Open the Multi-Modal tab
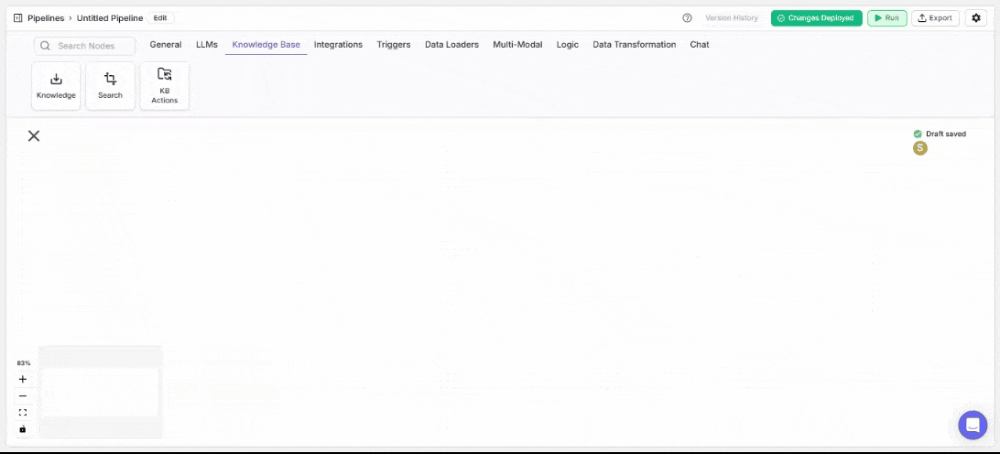The width and height of the screenshot is (1000, 454). click(x=517, y=45)
